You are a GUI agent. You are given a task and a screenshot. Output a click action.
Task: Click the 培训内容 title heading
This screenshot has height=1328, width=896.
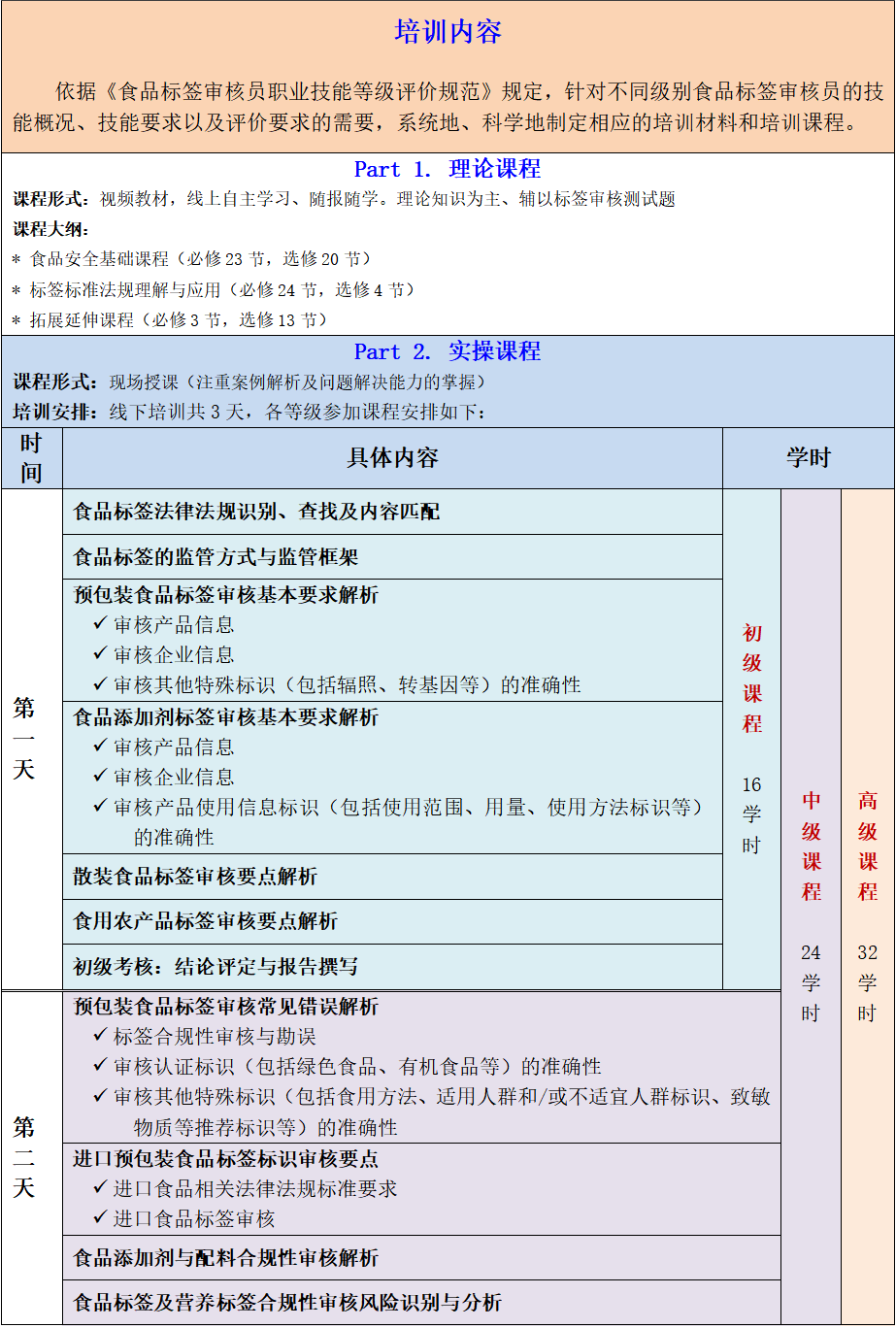point(448,32)
